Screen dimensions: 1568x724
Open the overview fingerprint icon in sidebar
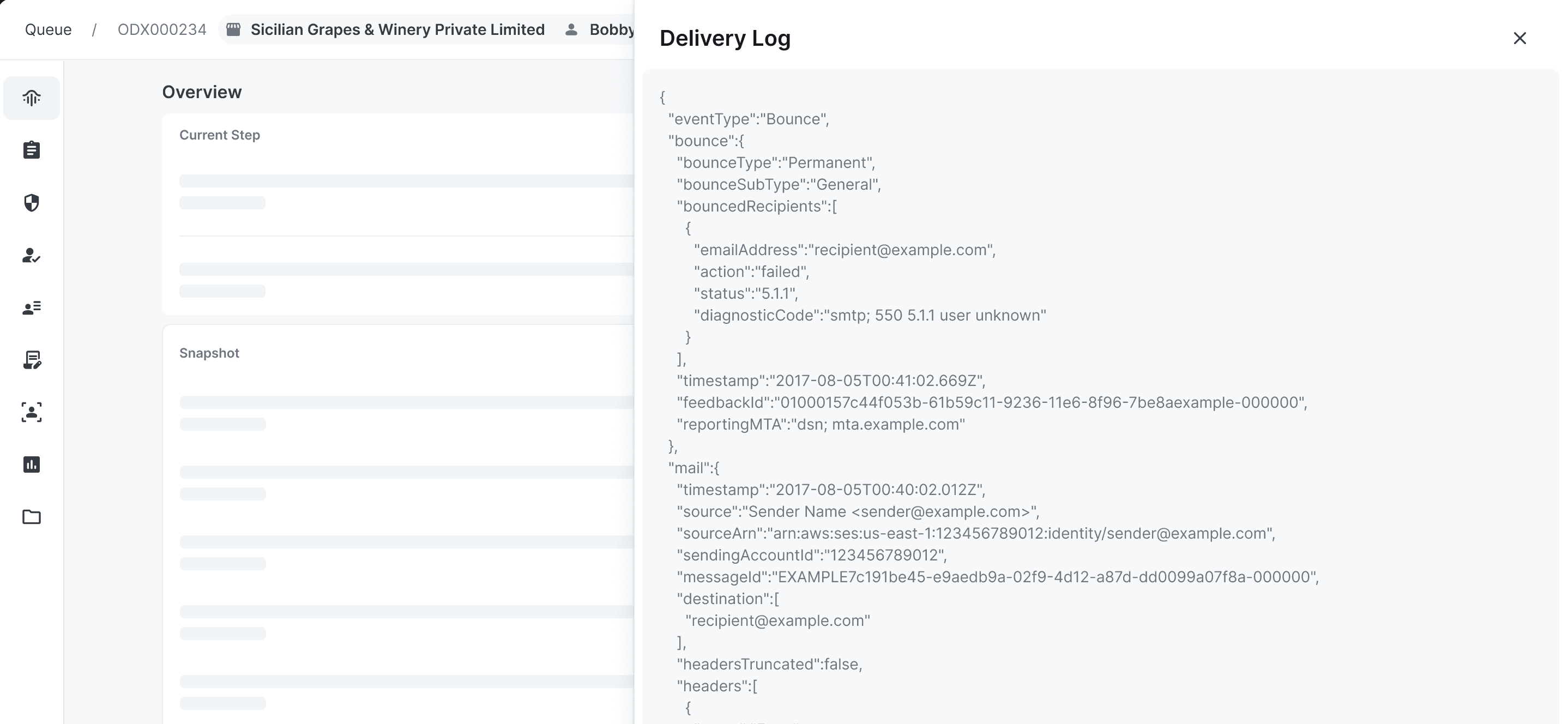[x=32, y=98]
